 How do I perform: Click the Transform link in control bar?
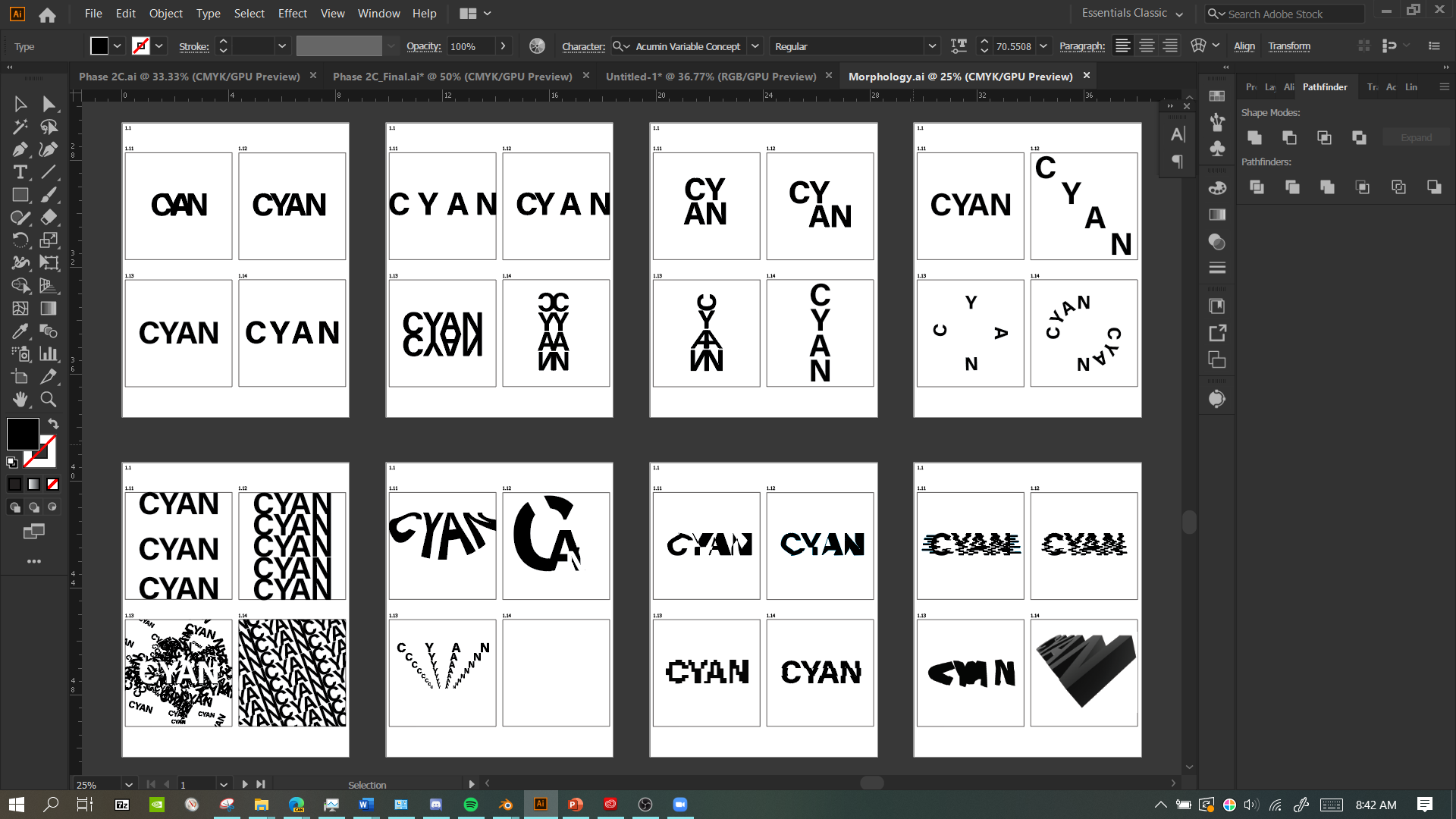coord(1289,46)
